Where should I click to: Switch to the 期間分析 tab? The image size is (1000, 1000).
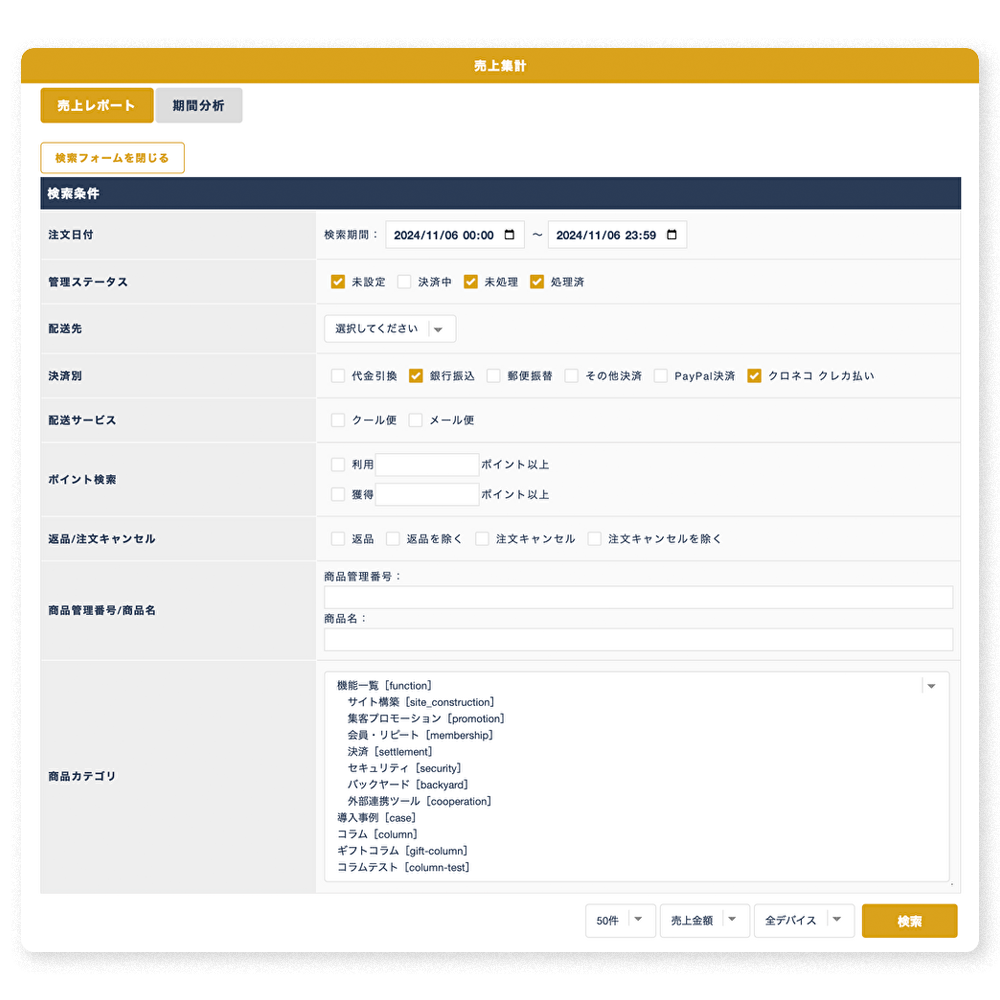[198, 106]
